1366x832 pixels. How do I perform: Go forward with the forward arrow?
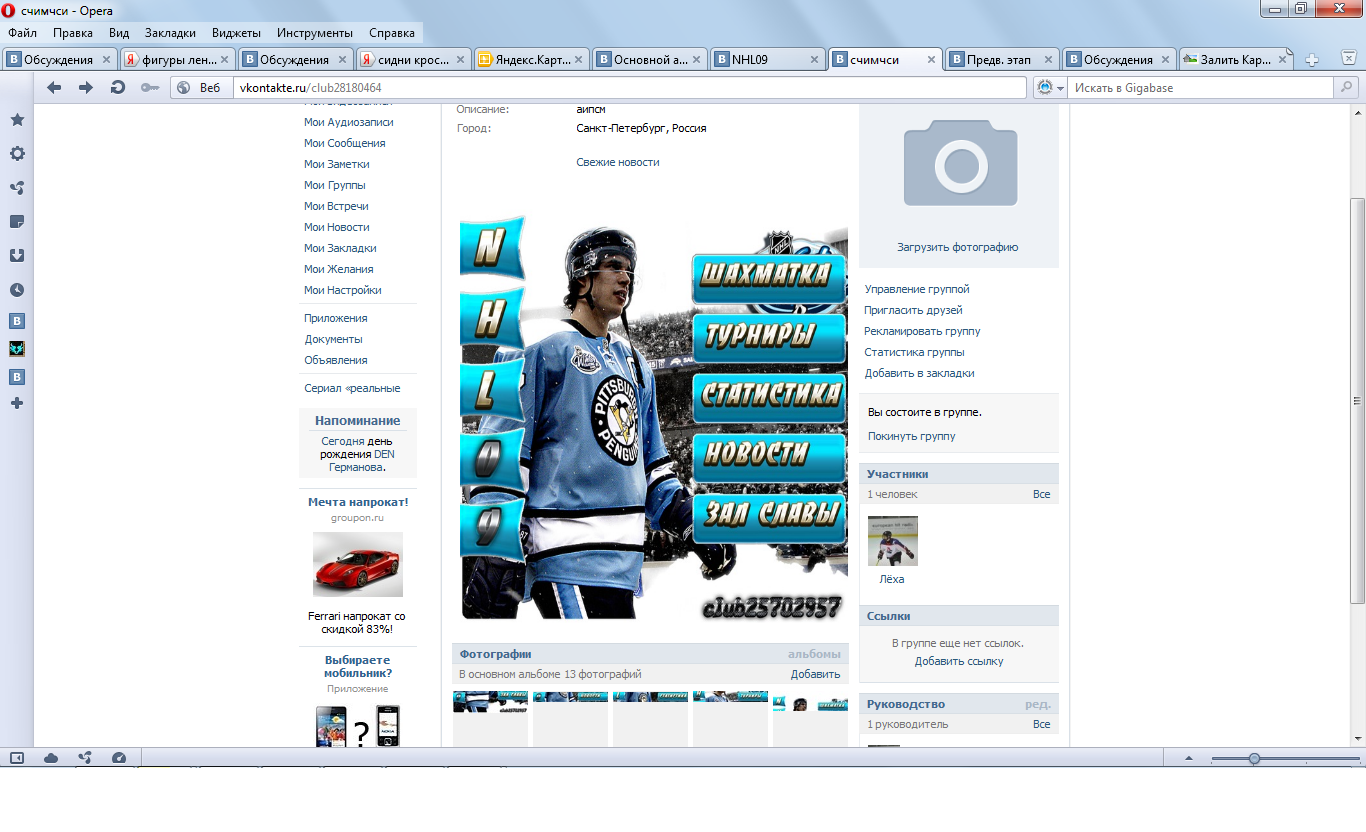86,88
